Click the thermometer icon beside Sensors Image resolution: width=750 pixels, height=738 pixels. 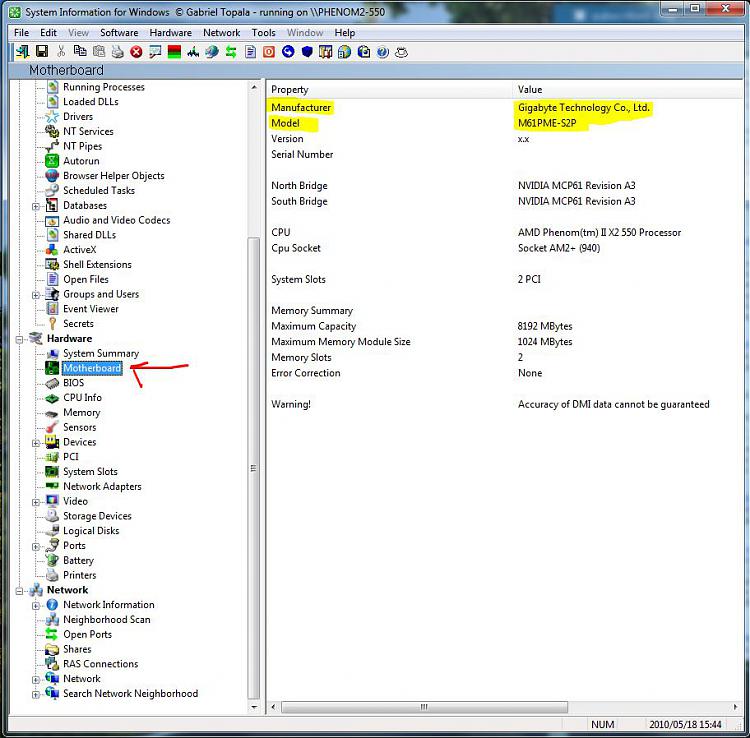tap(52, 427)
